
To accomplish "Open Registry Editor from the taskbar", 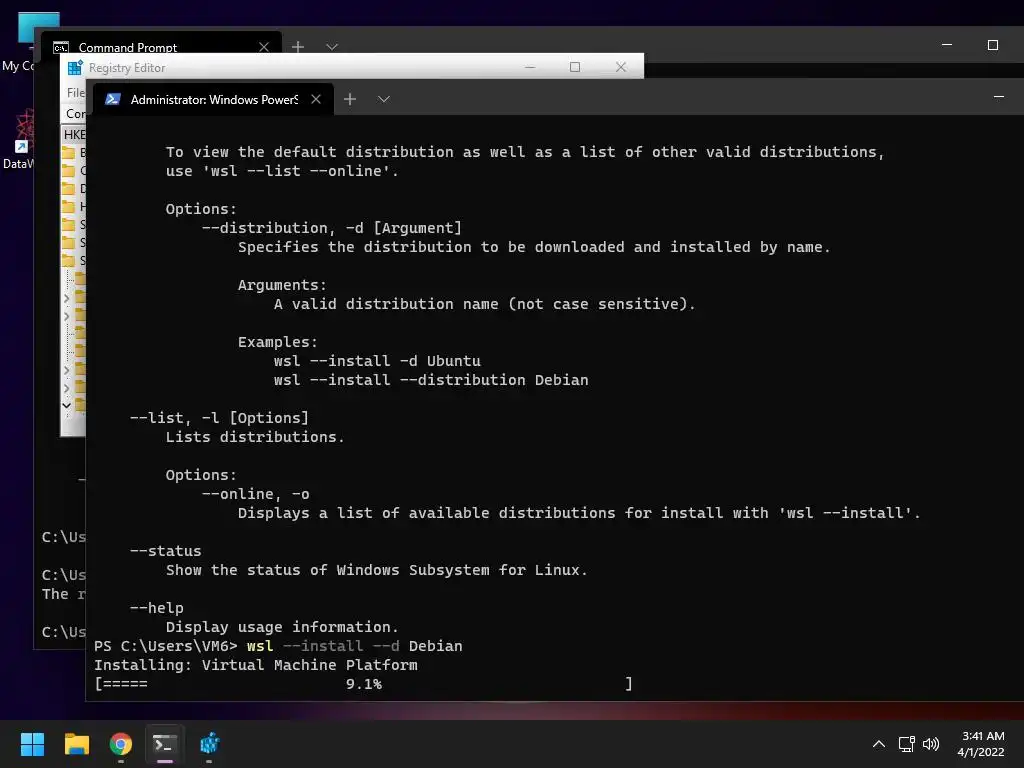I will (x=210, y=744).
